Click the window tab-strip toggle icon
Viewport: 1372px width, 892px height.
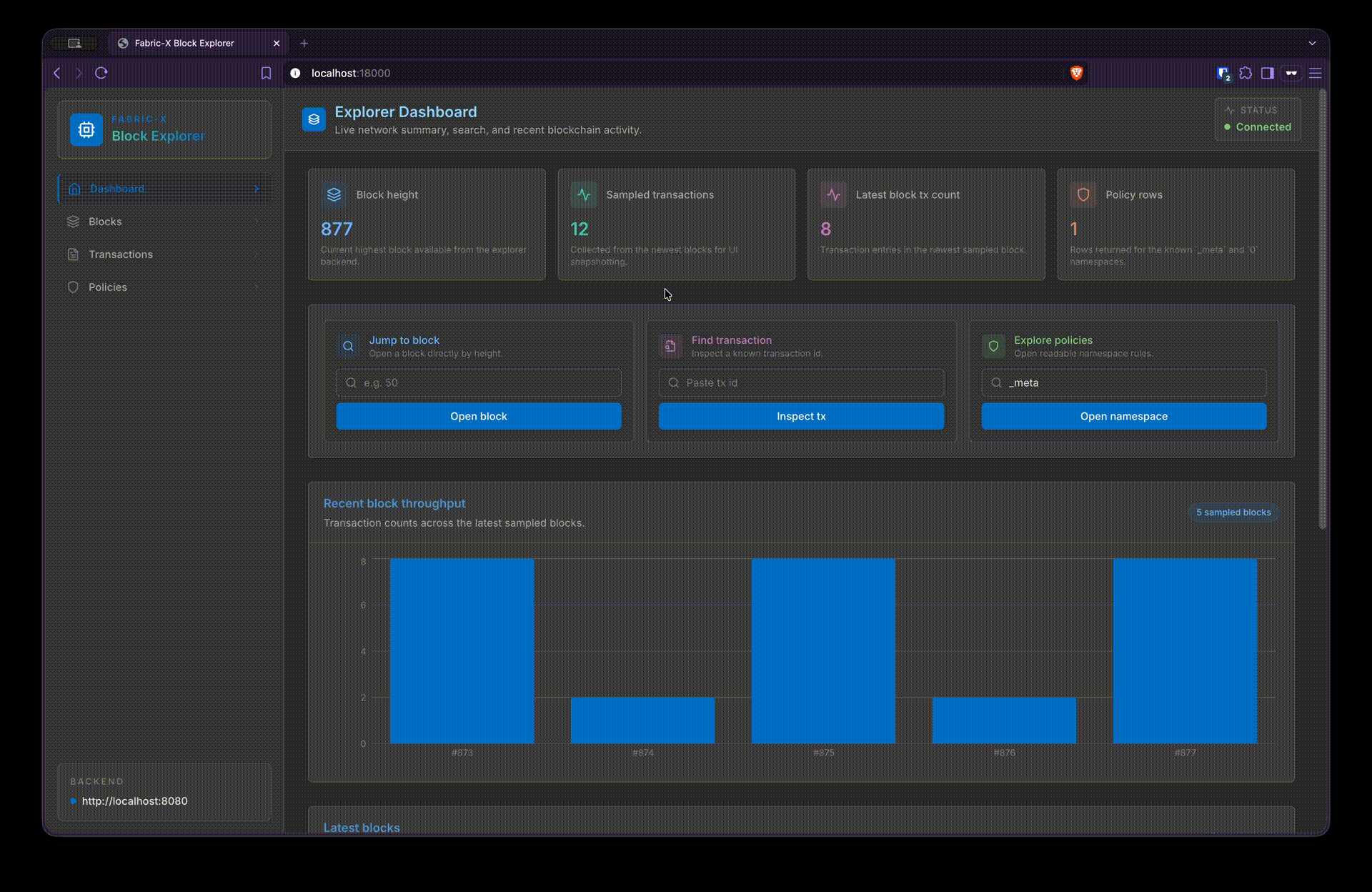[x=74, y=43]
